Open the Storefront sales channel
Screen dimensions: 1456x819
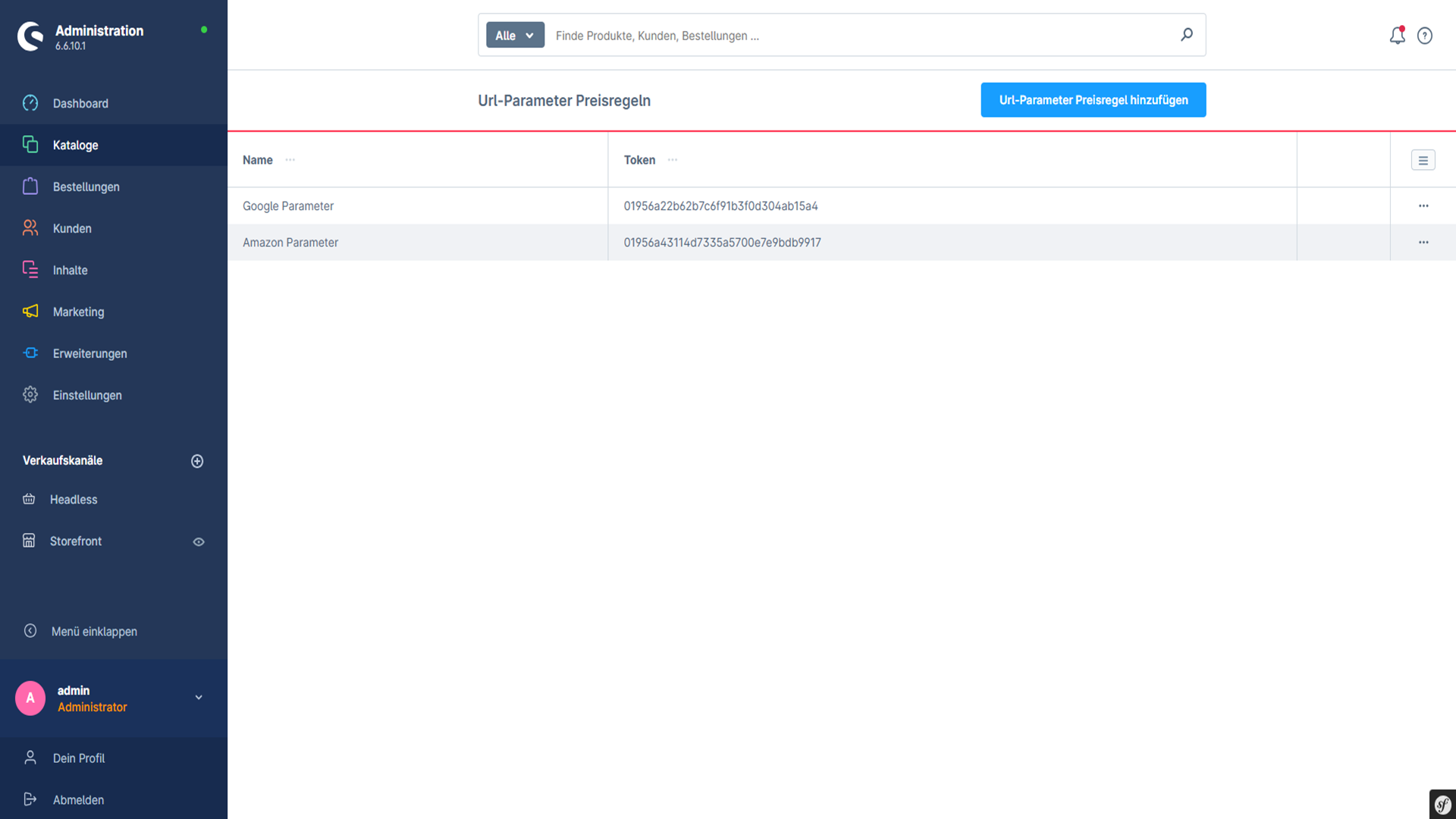[76, 541]
